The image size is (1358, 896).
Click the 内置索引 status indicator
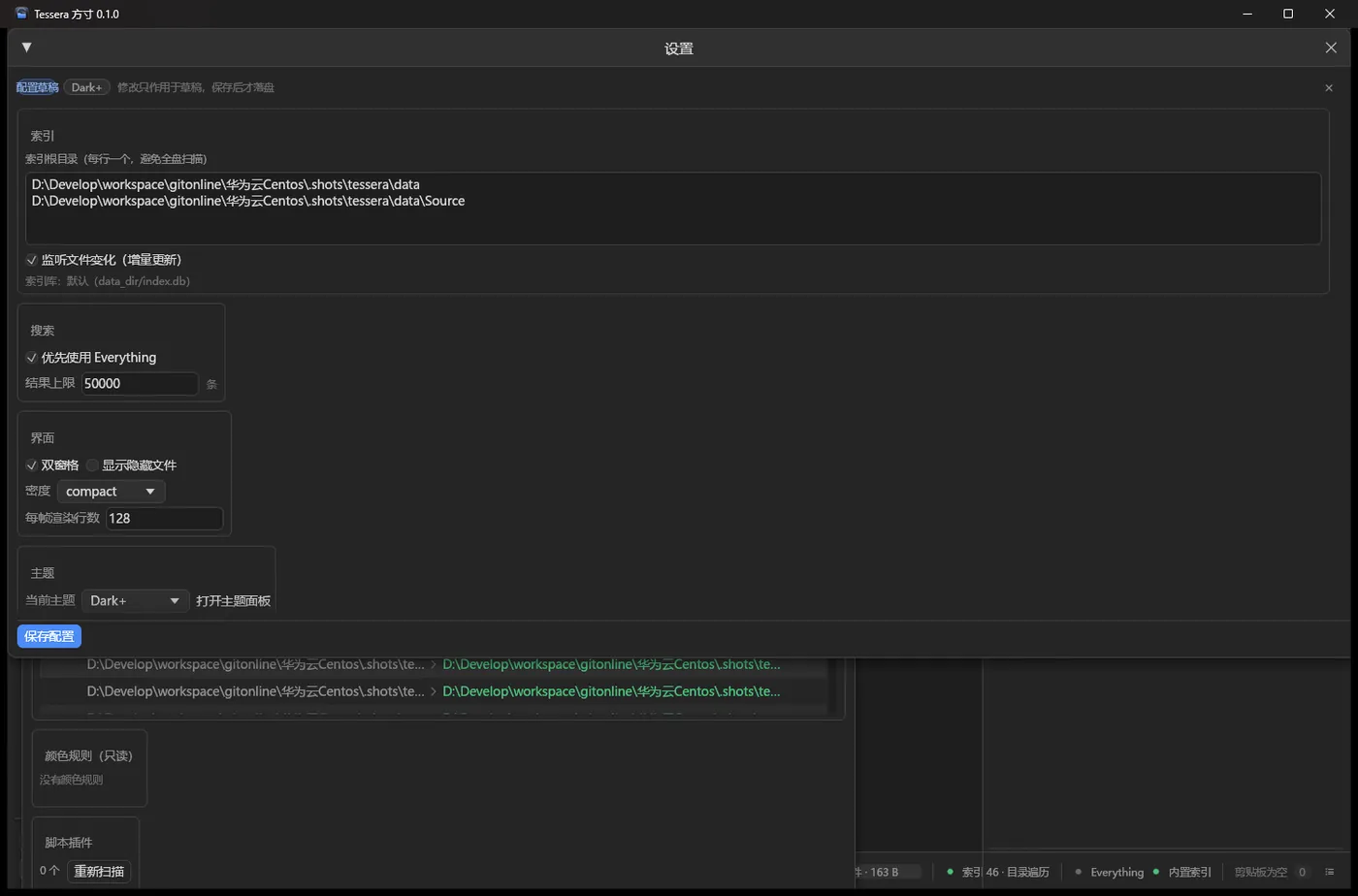1182,873
